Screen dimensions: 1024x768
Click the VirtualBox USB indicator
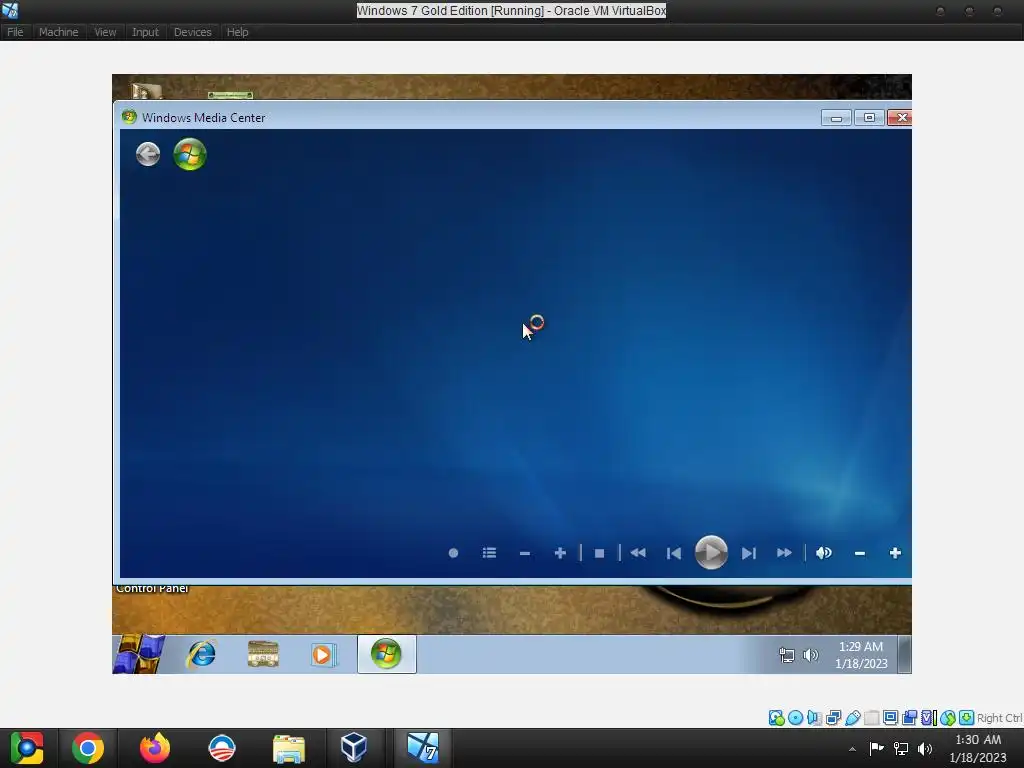tap(853, 718)
